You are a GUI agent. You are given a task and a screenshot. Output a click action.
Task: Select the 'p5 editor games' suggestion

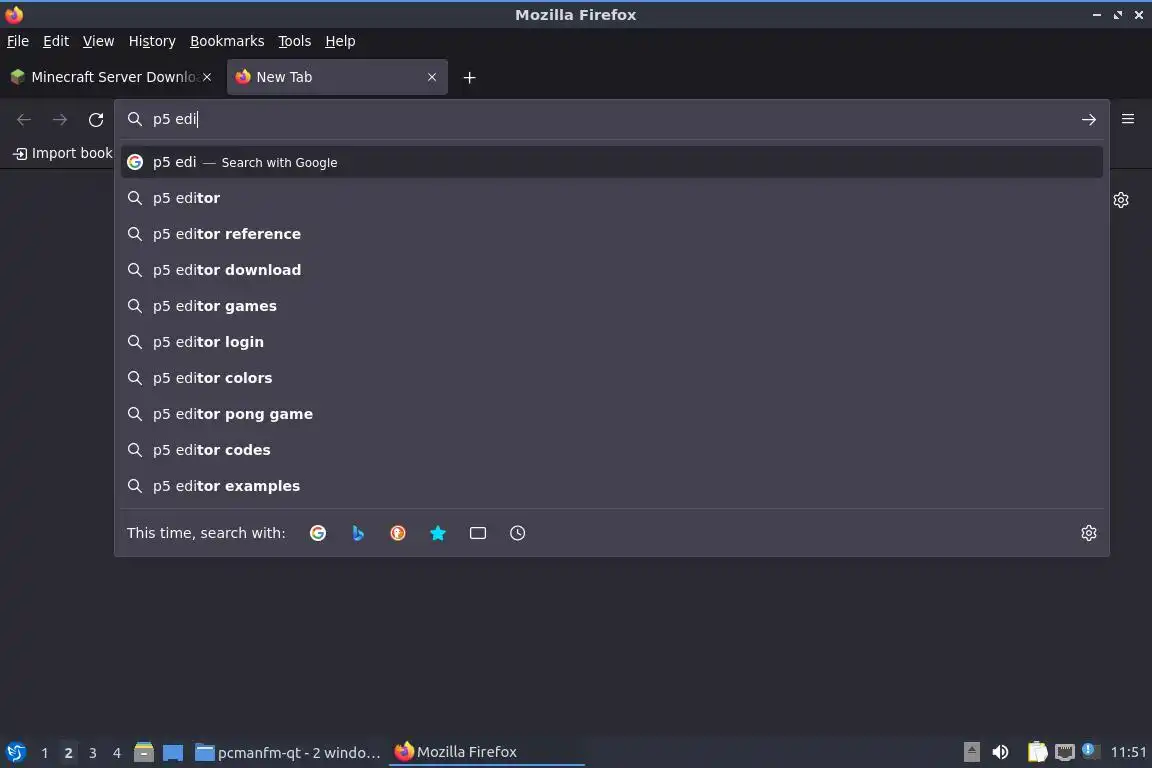click(x=611, y=306)
